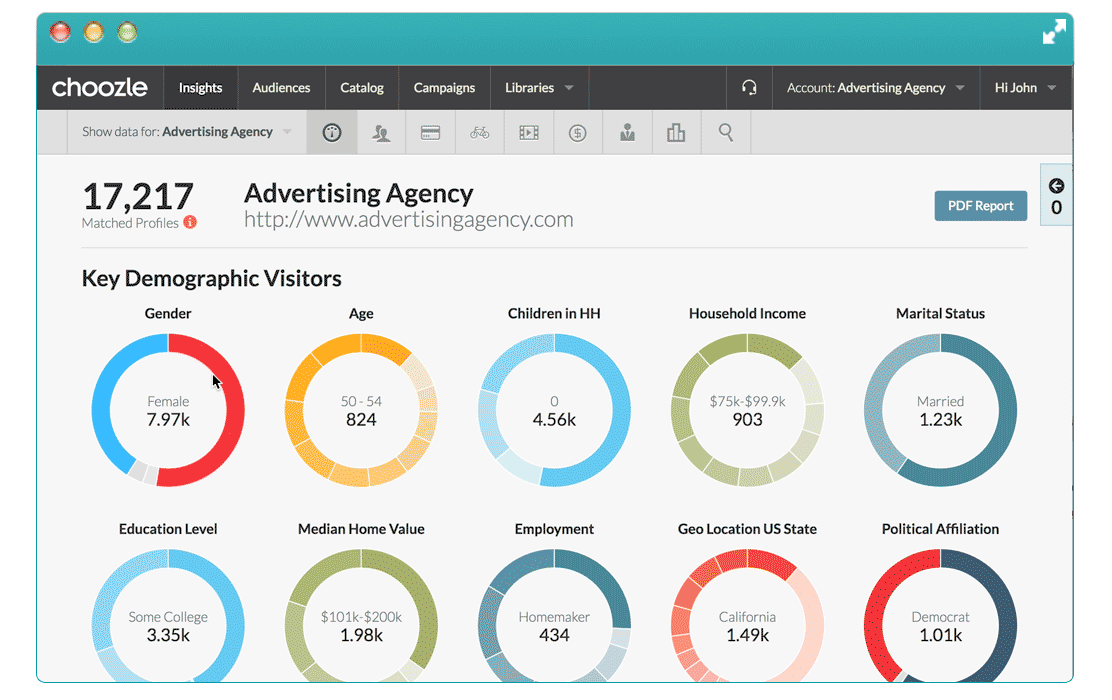This screenshot has width=1112, height=700.
Task: Select the Political Affiliation donut chart
Action: tap(940, 616)
